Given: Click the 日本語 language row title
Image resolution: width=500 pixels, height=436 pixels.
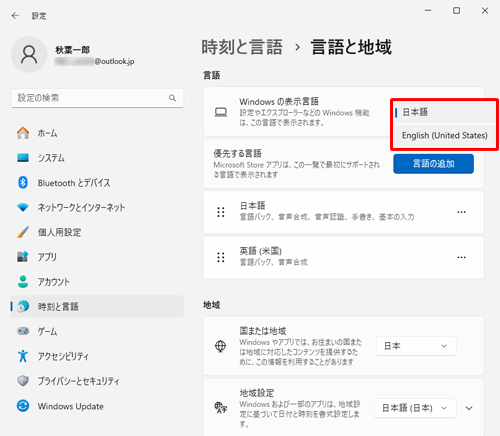Looking at the screenshot, I should (253, 206).
